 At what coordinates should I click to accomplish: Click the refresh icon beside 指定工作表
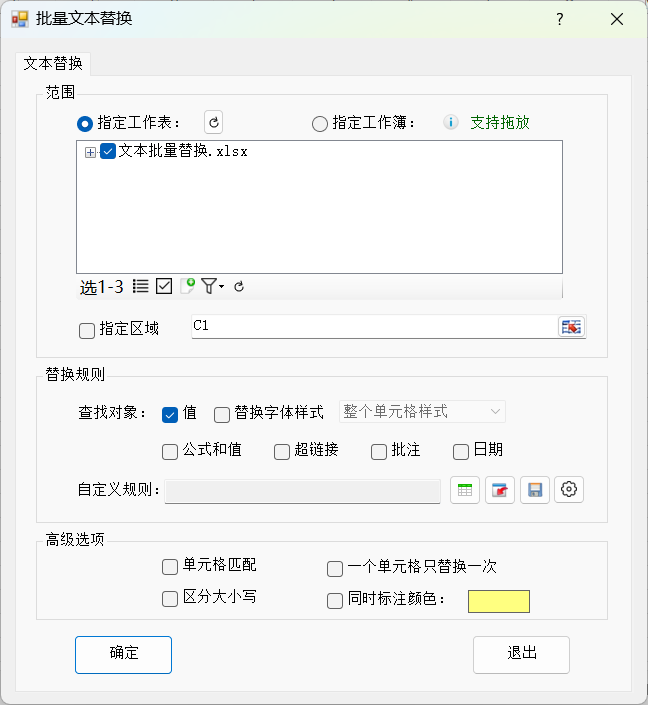click(x=213, y=123)
